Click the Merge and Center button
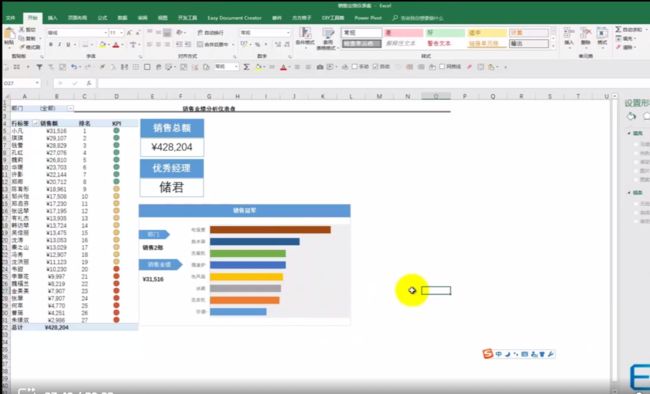 point(213,44)
